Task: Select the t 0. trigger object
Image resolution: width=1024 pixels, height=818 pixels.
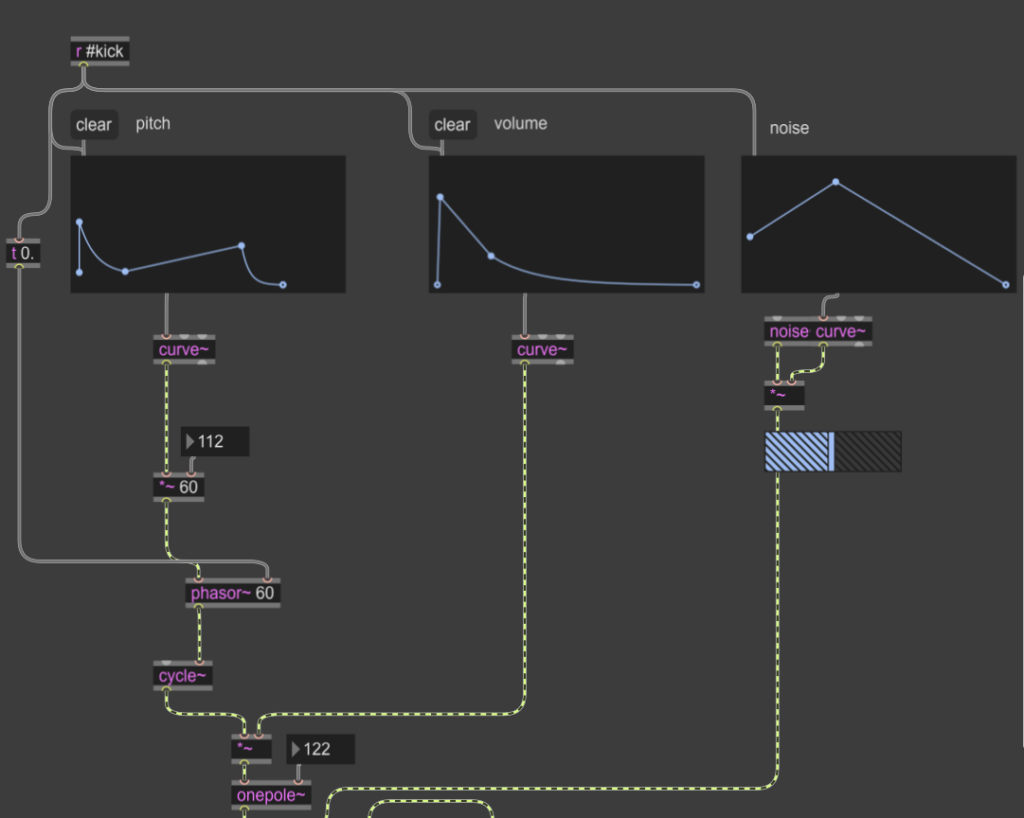Action: click(x=23, y=254)
